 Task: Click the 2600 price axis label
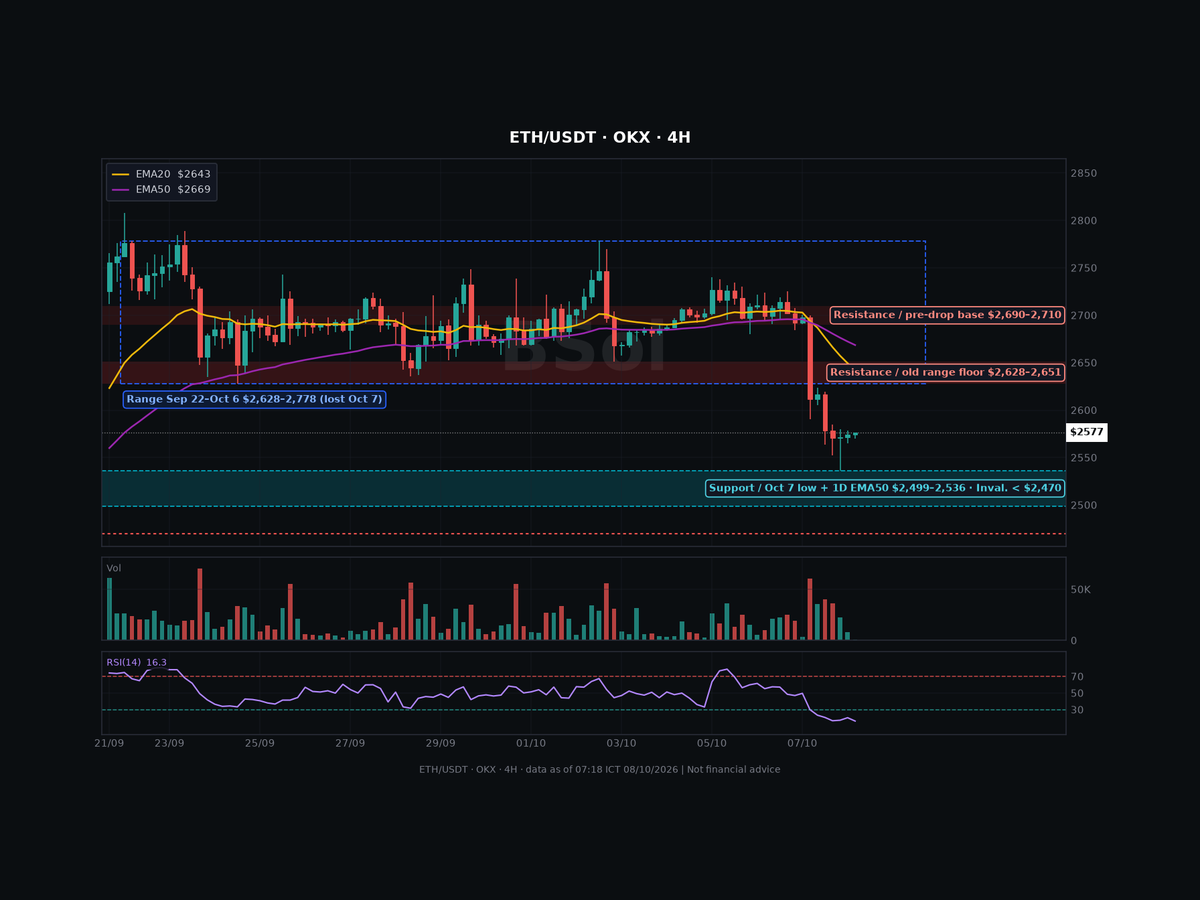[x=1084, y=411]
